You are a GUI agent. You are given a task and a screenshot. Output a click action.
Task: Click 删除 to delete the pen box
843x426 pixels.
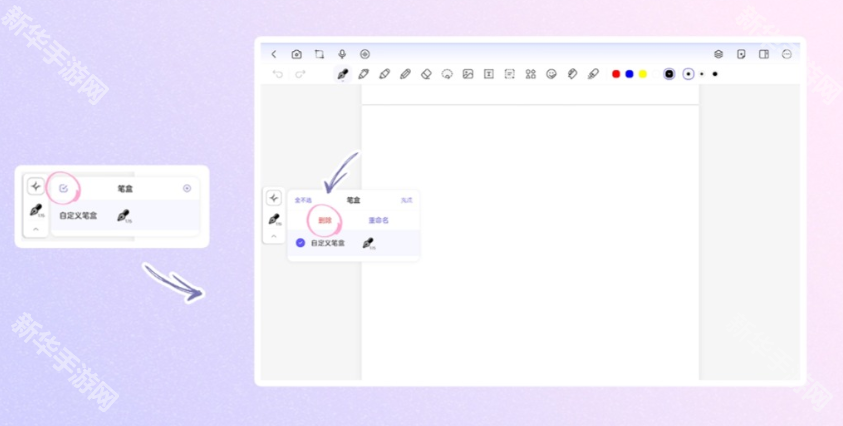coord(324,221)
